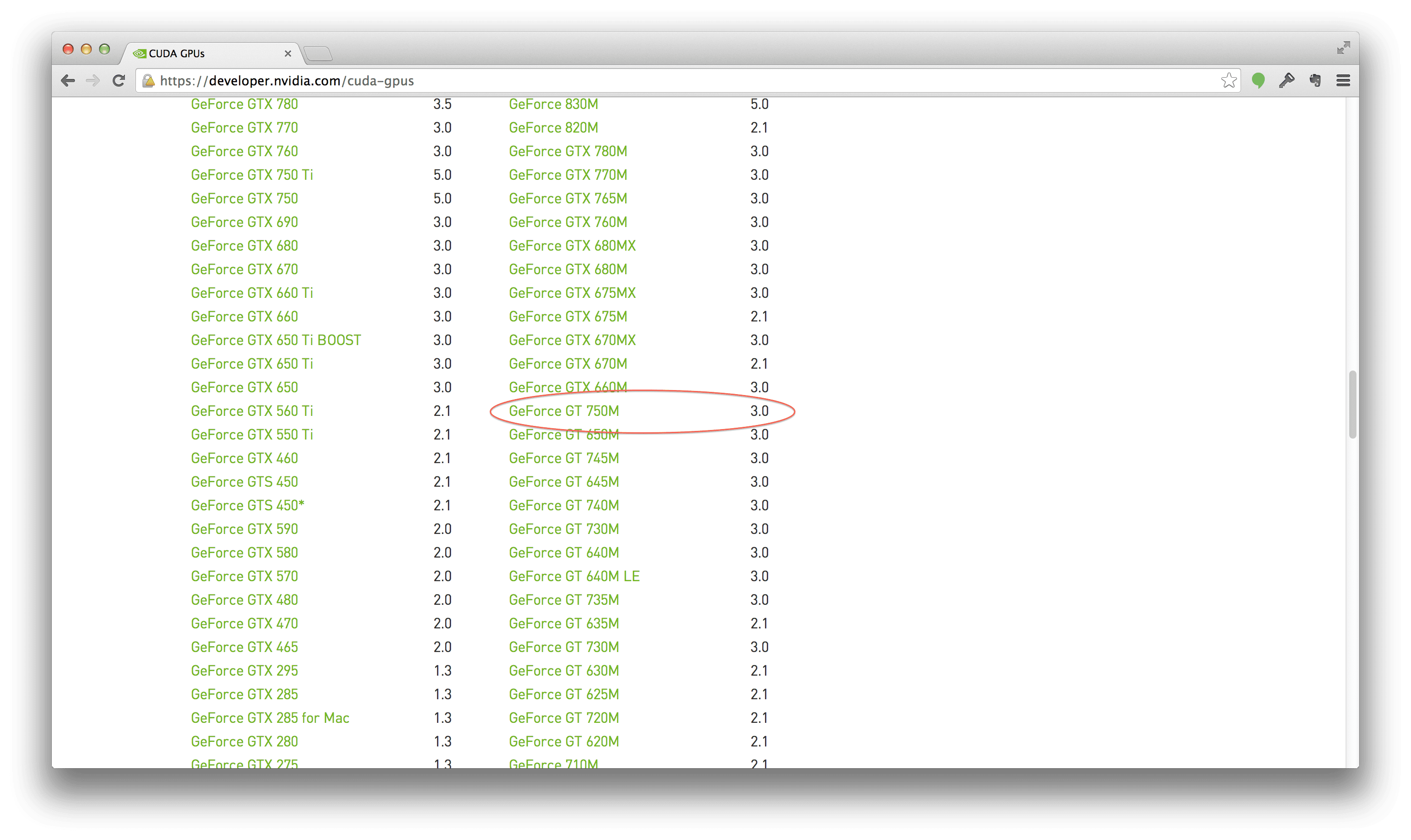Screen dimensions: 1411x840
Task: Open the GeForce GTX 660 Ti link
Action: (251, 293)
